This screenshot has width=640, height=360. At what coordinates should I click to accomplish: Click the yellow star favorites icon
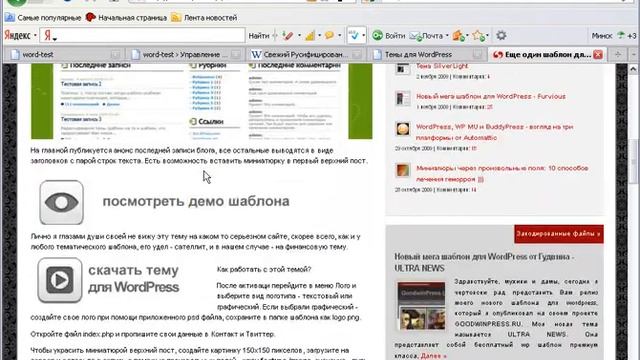coord(478,36)
